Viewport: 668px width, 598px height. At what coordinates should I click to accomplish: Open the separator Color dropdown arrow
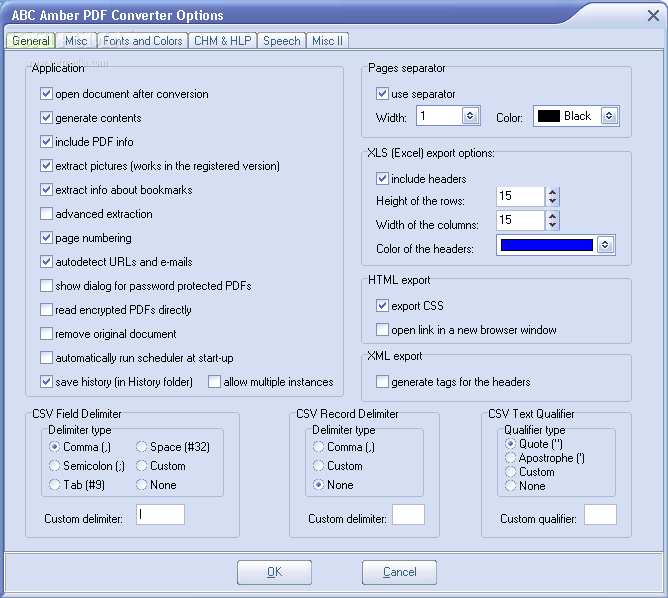click(609, 116)
